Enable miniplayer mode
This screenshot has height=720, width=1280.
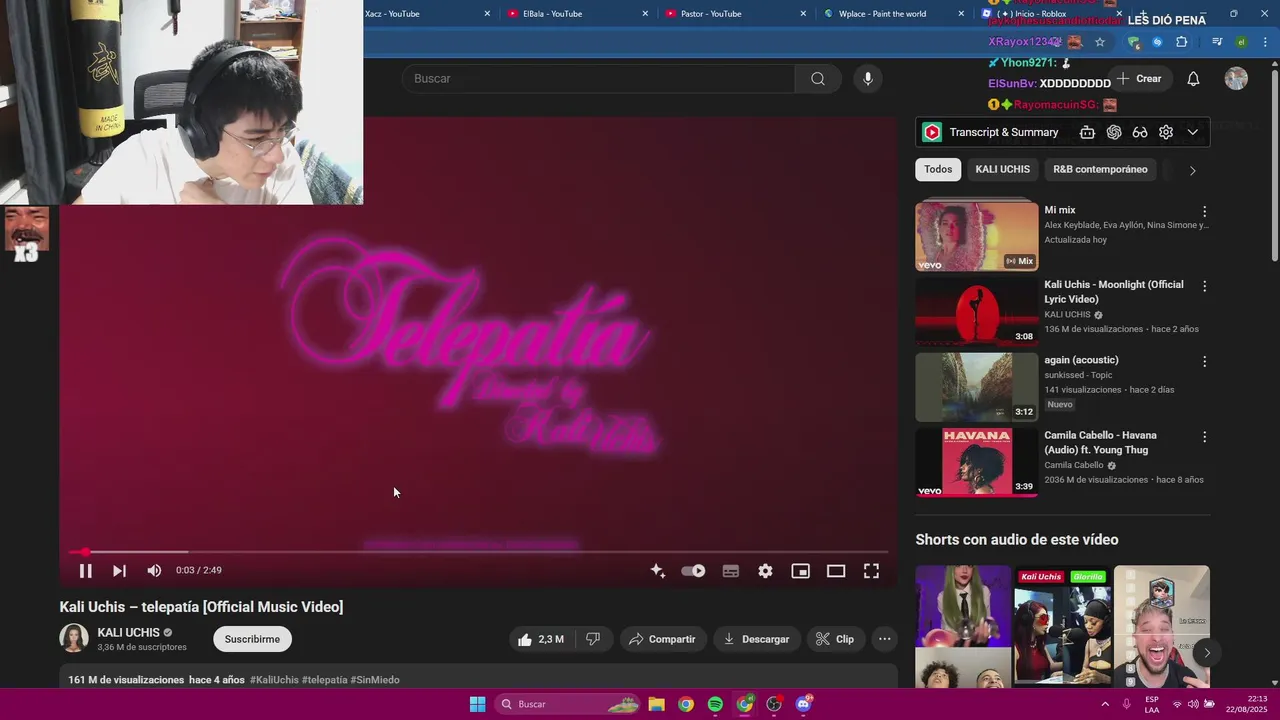(x=800, y=571)
